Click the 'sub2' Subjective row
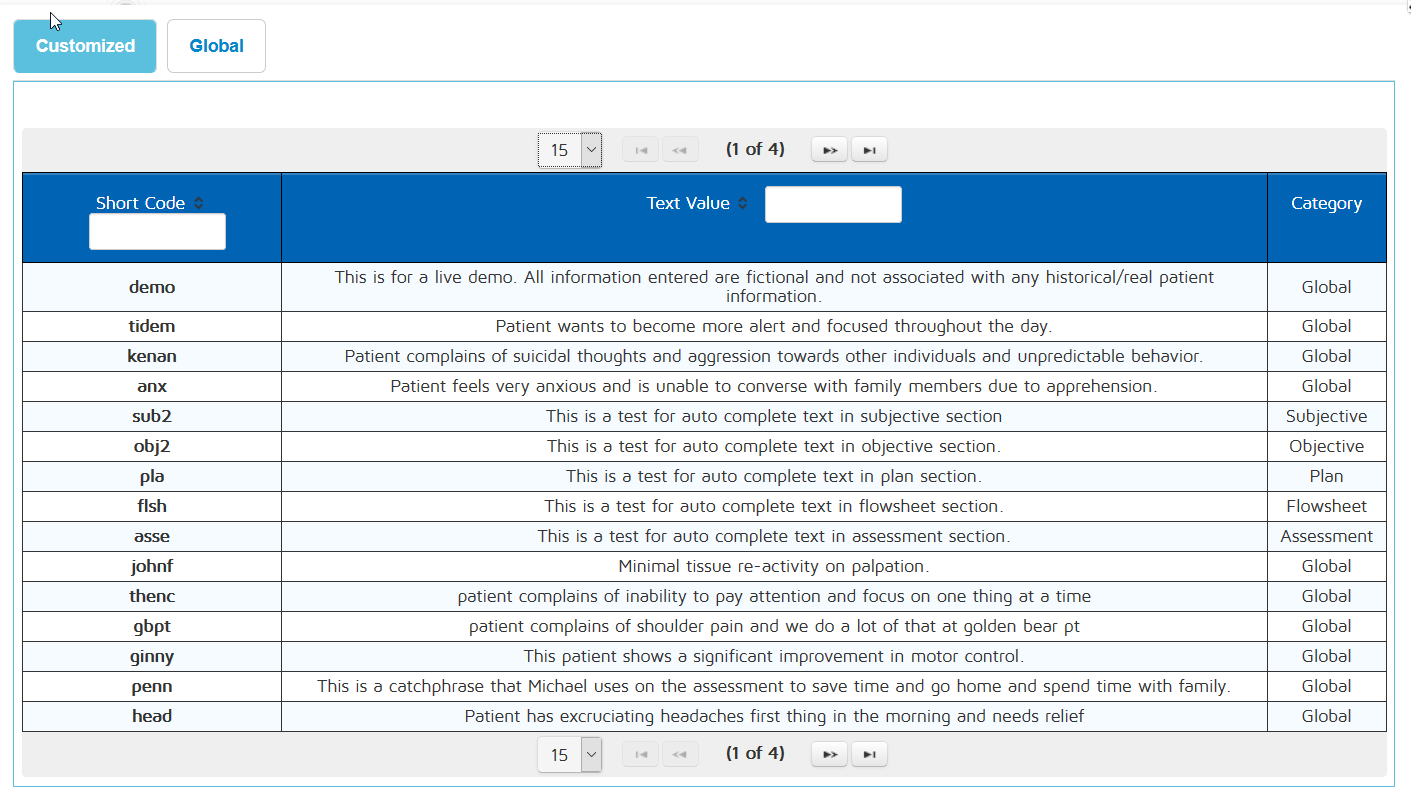 point(152,416)
